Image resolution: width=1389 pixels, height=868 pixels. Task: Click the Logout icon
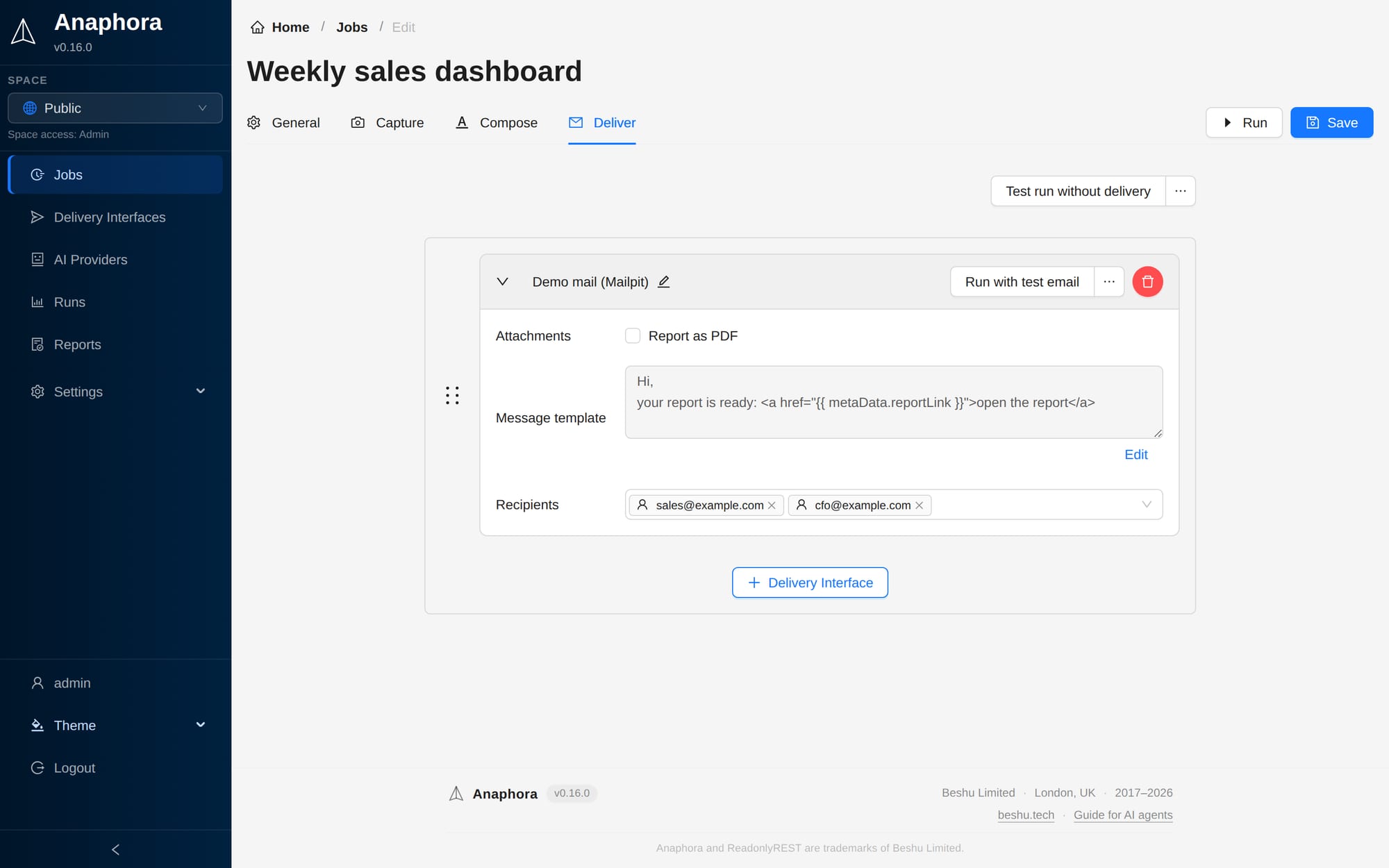coord(38,768)
